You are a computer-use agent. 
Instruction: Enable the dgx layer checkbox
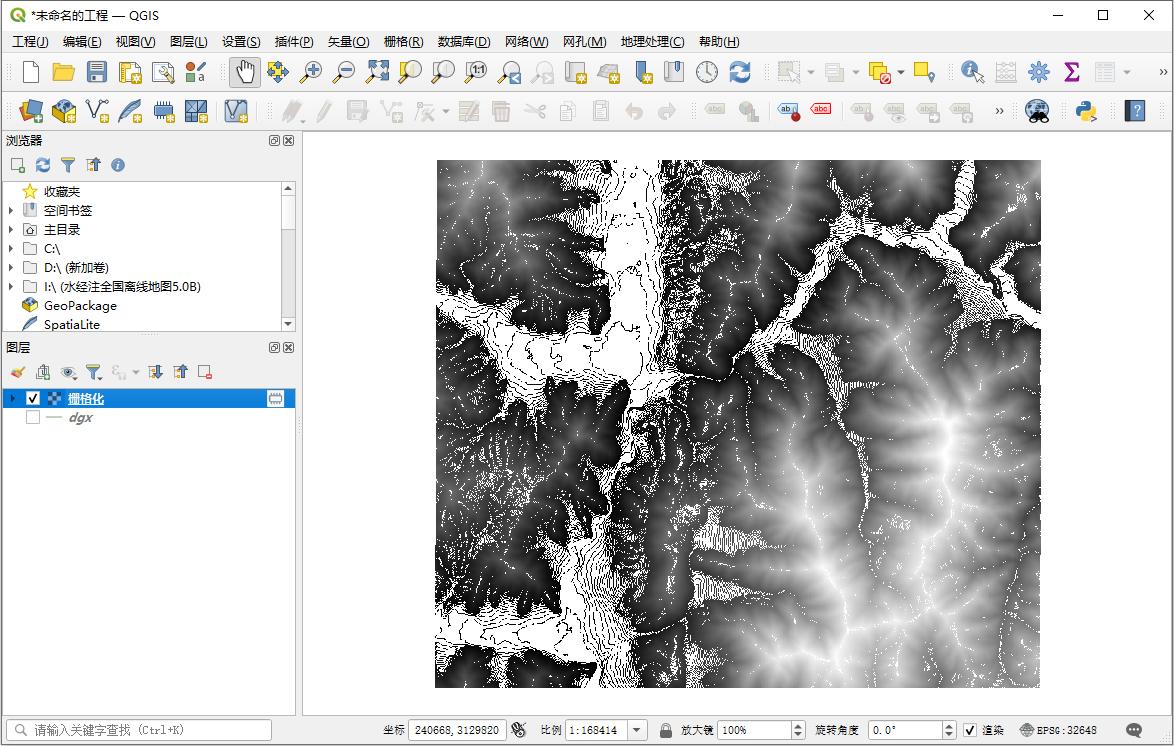33,418
